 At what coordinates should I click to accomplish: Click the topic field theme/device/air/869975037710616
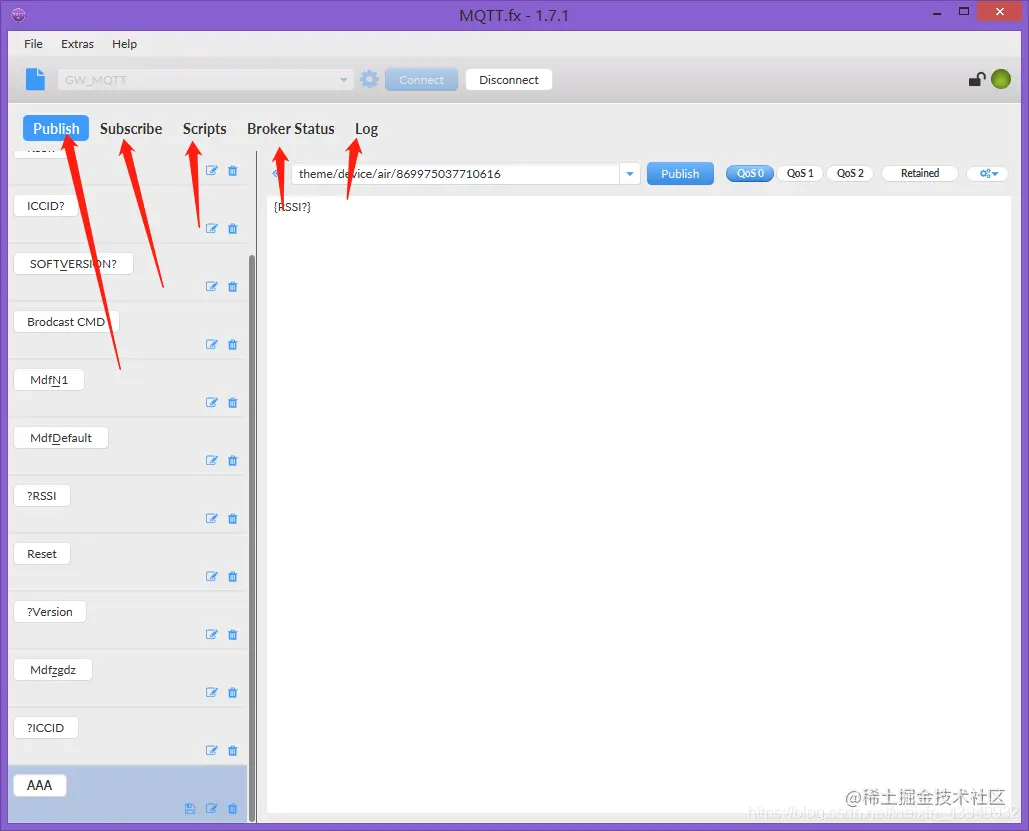click(455, 174)
